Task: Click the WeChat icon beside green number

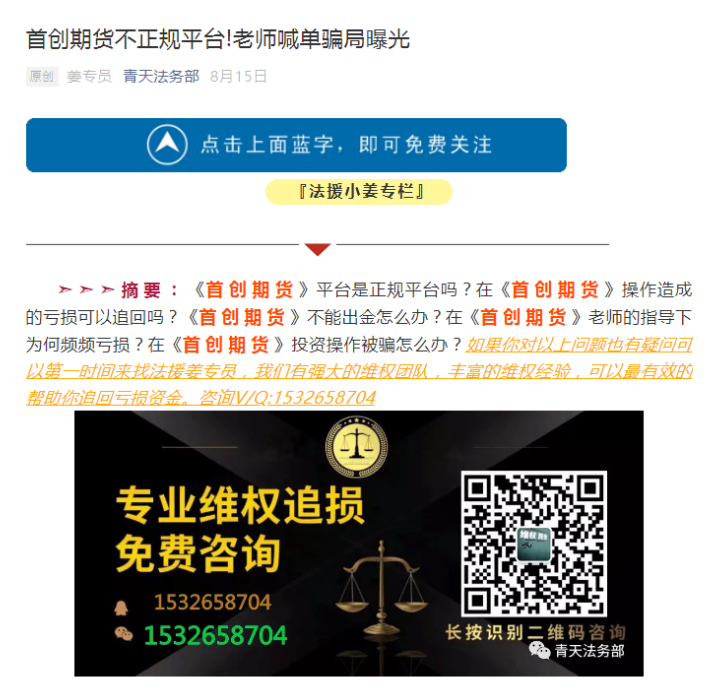Action: [123, 634]
